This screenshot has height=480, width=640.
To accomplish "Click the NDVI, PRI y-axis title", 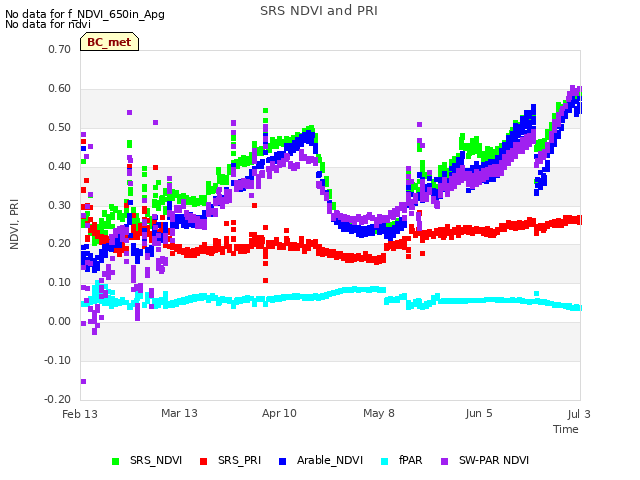I will pos(14,224).
